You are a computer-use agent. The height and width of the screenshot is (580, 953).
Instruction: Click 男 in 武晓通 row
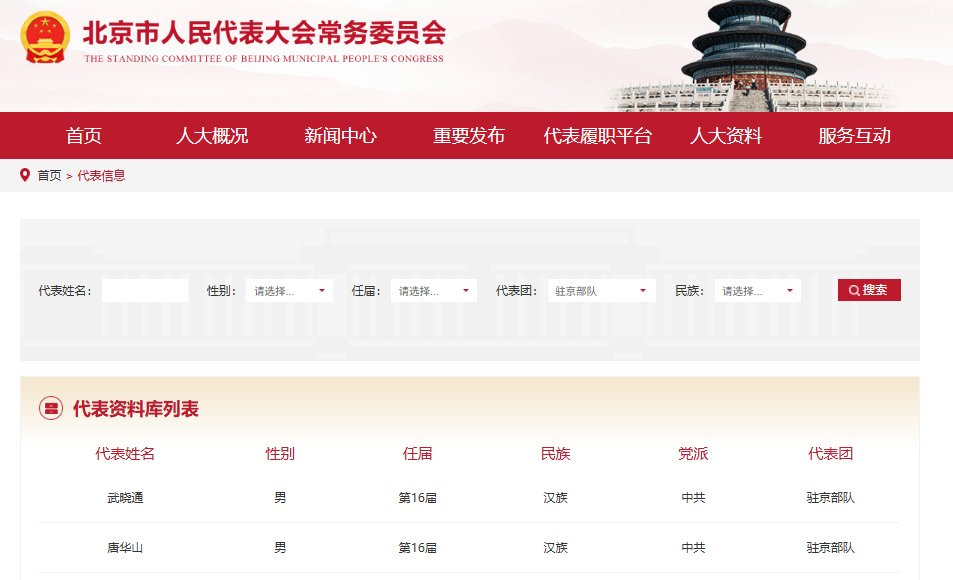click(280, 498)
